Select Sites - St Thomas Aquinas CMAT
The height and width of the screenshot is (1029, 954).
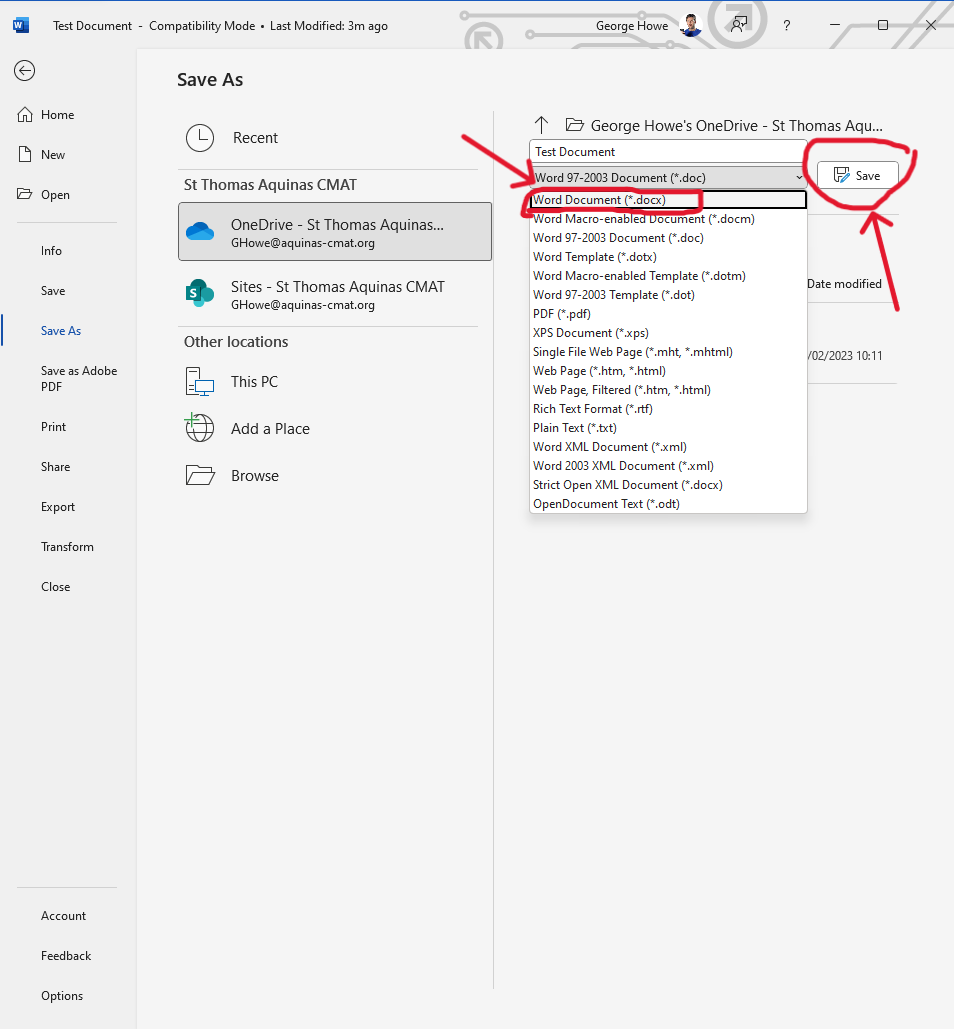coord(335,294)
